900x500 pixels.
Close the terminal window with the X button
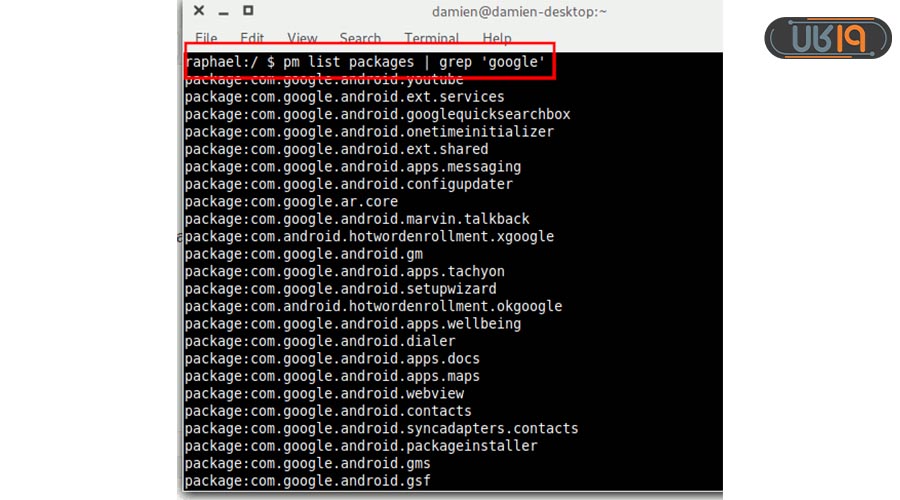coord(199,12)
